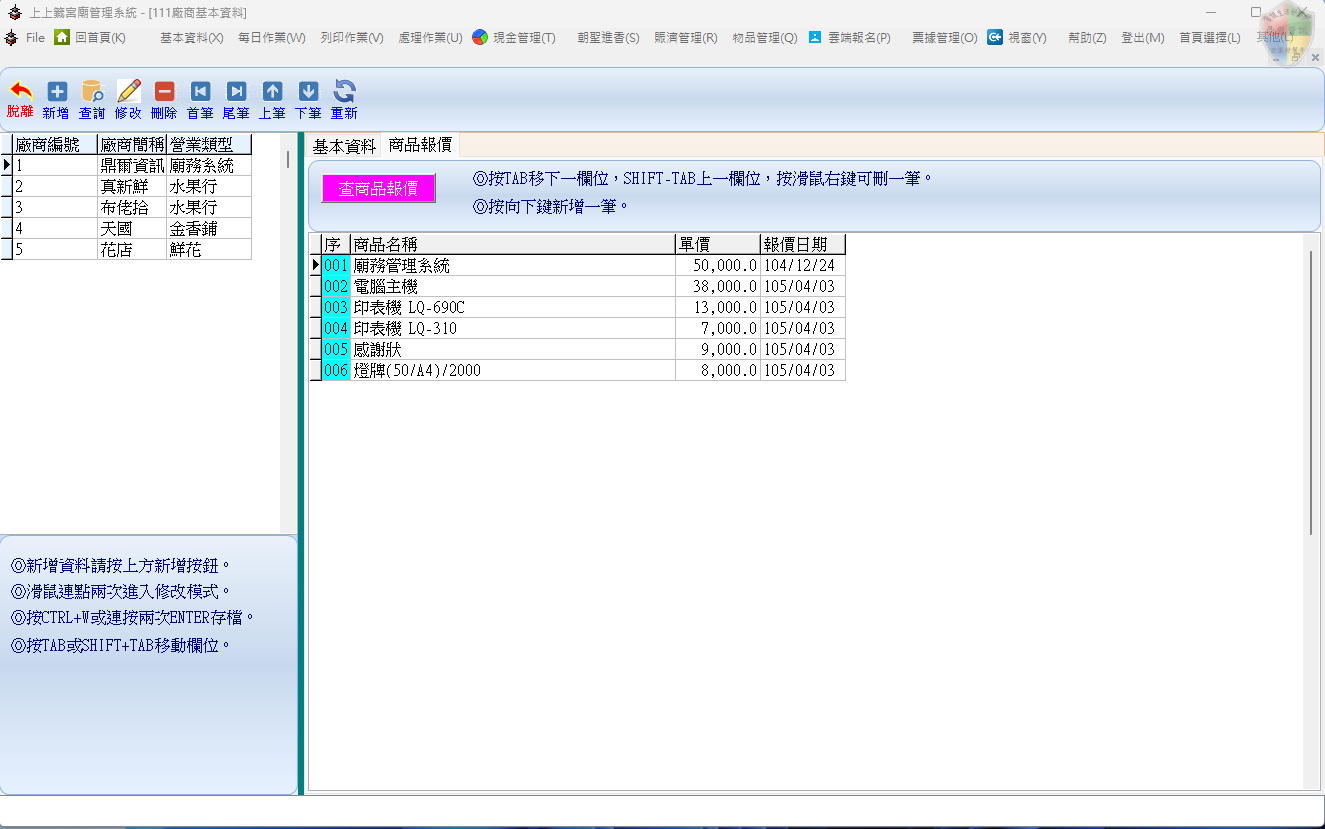Refresh data with 重新 icon

coord(344,91)
